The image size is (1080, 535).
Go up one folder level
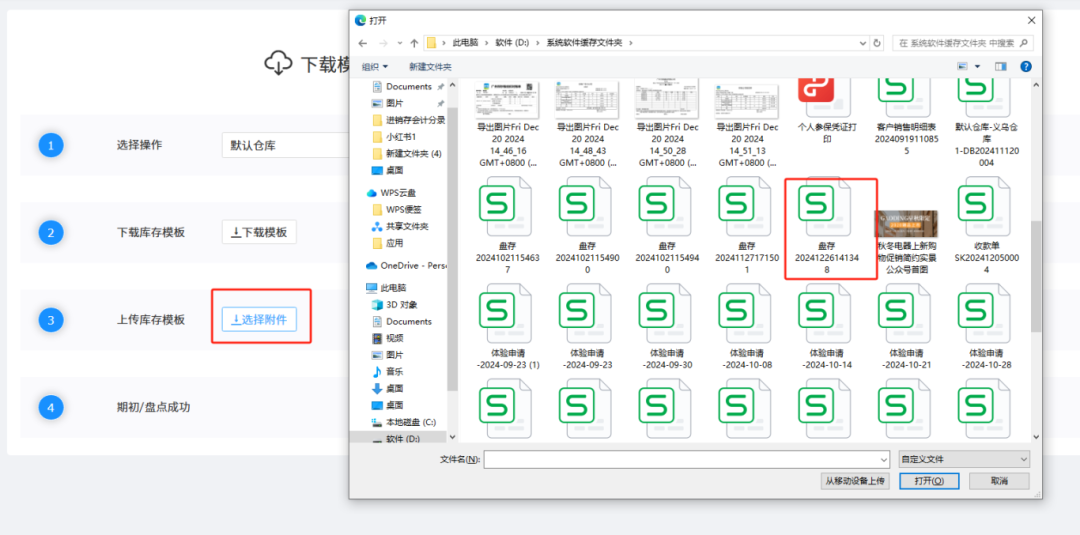[x=414, y=43]
